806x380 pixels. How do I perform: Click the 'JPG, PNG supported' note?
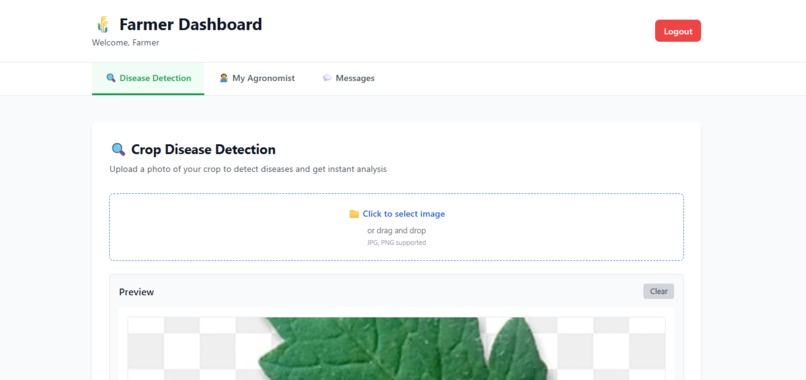[x=396, y=243]
